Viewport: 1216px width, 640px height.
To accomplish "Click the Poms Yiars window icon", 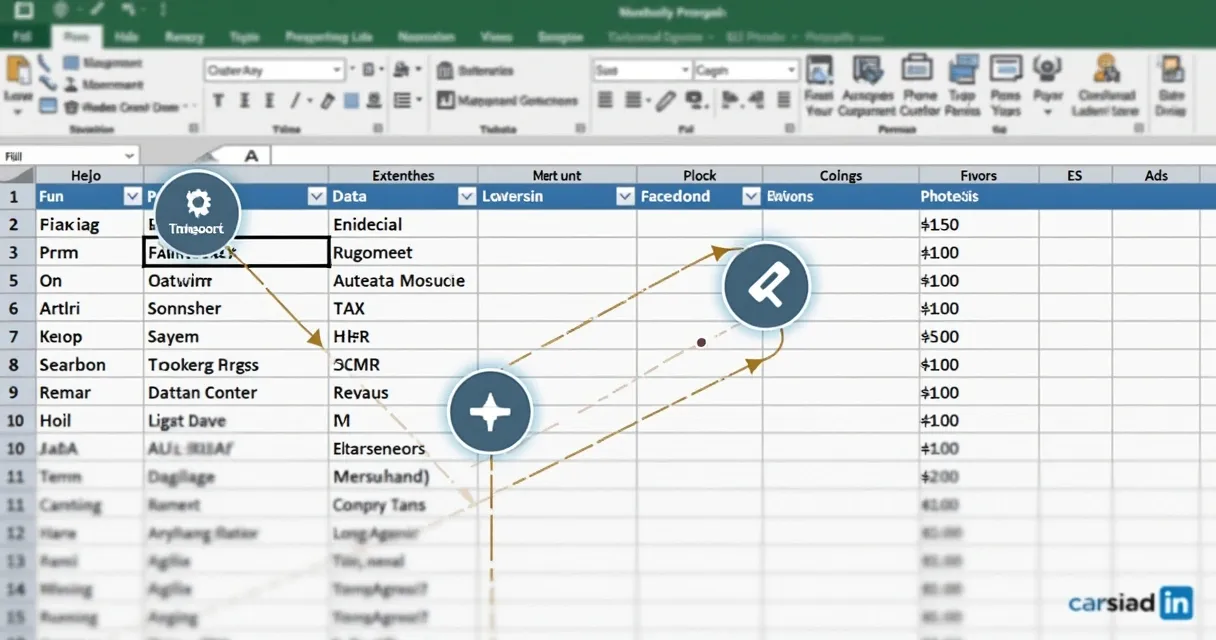I will coord(1006,69).
